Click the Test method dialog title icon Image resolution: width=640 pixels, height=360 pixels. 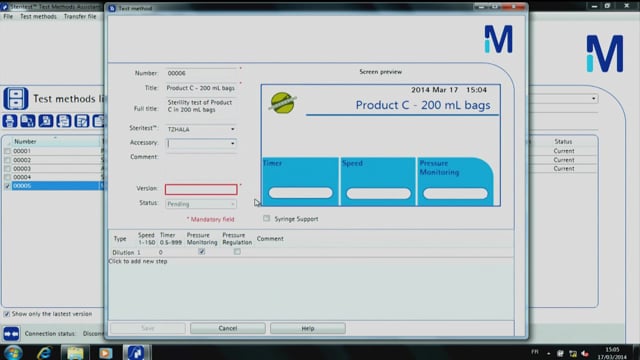[x=112, y=8]
